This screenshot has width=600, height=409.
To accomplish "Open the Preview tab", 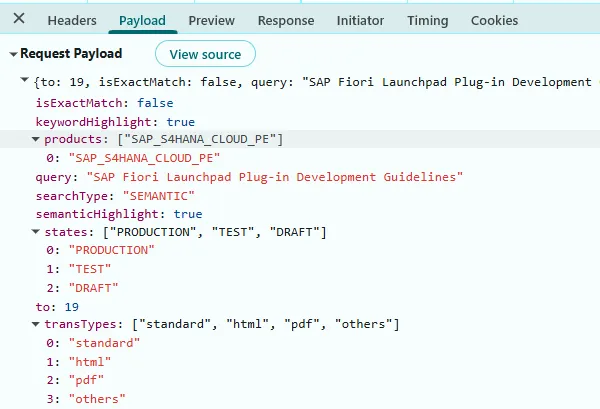I will pyautogui.click(x=212, y=21).
